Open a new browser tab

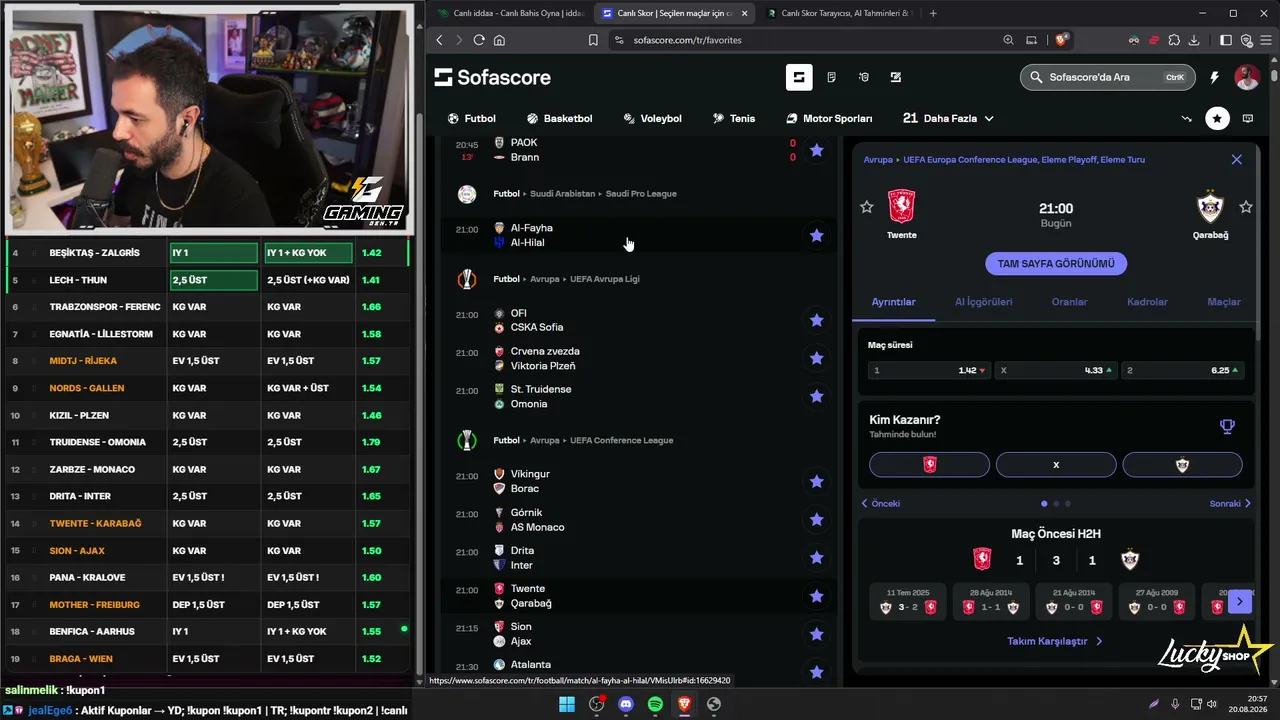point(933,13)
